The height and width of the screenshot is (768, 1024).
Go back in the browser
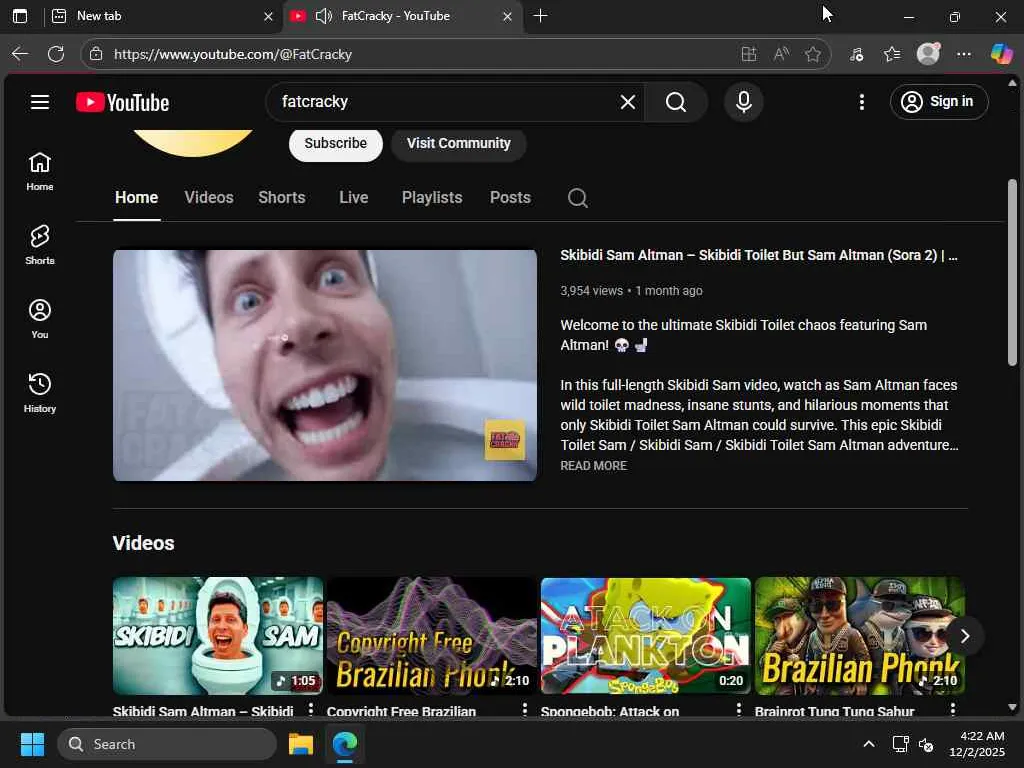click(20, 54)
